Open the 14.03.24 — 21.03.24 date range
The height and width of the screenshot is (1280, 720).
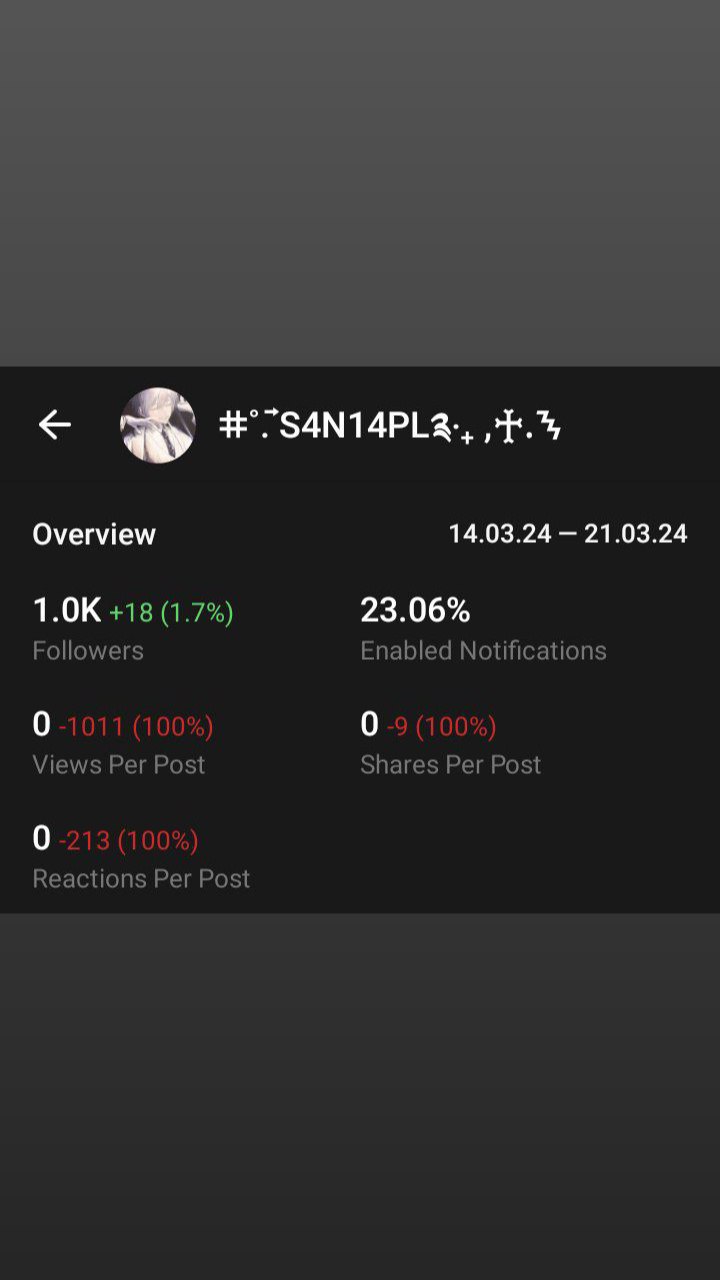(568, 534)
